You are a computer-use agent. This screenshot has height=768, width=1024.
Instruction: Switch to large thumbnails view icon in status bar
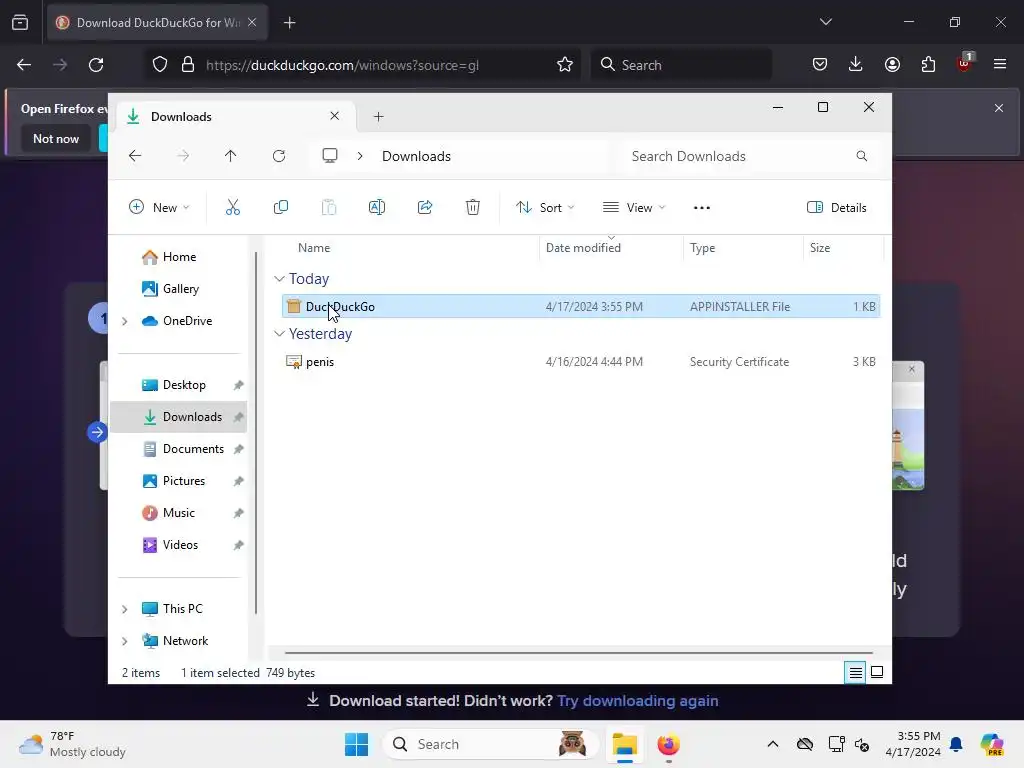click(877, 673)
